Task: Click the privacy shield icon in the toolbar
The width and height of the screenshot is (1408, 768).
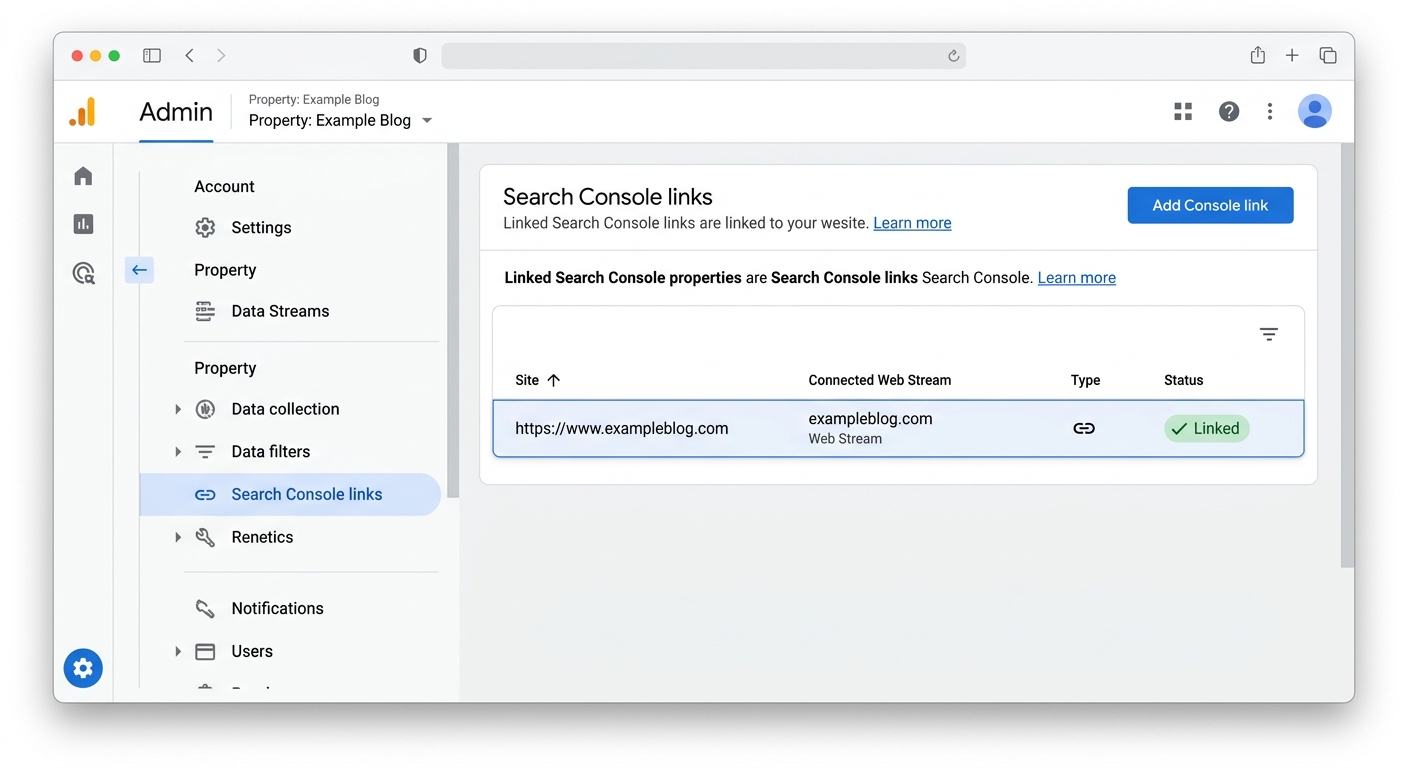Action: pyautogui.click(x=420, y=56)
